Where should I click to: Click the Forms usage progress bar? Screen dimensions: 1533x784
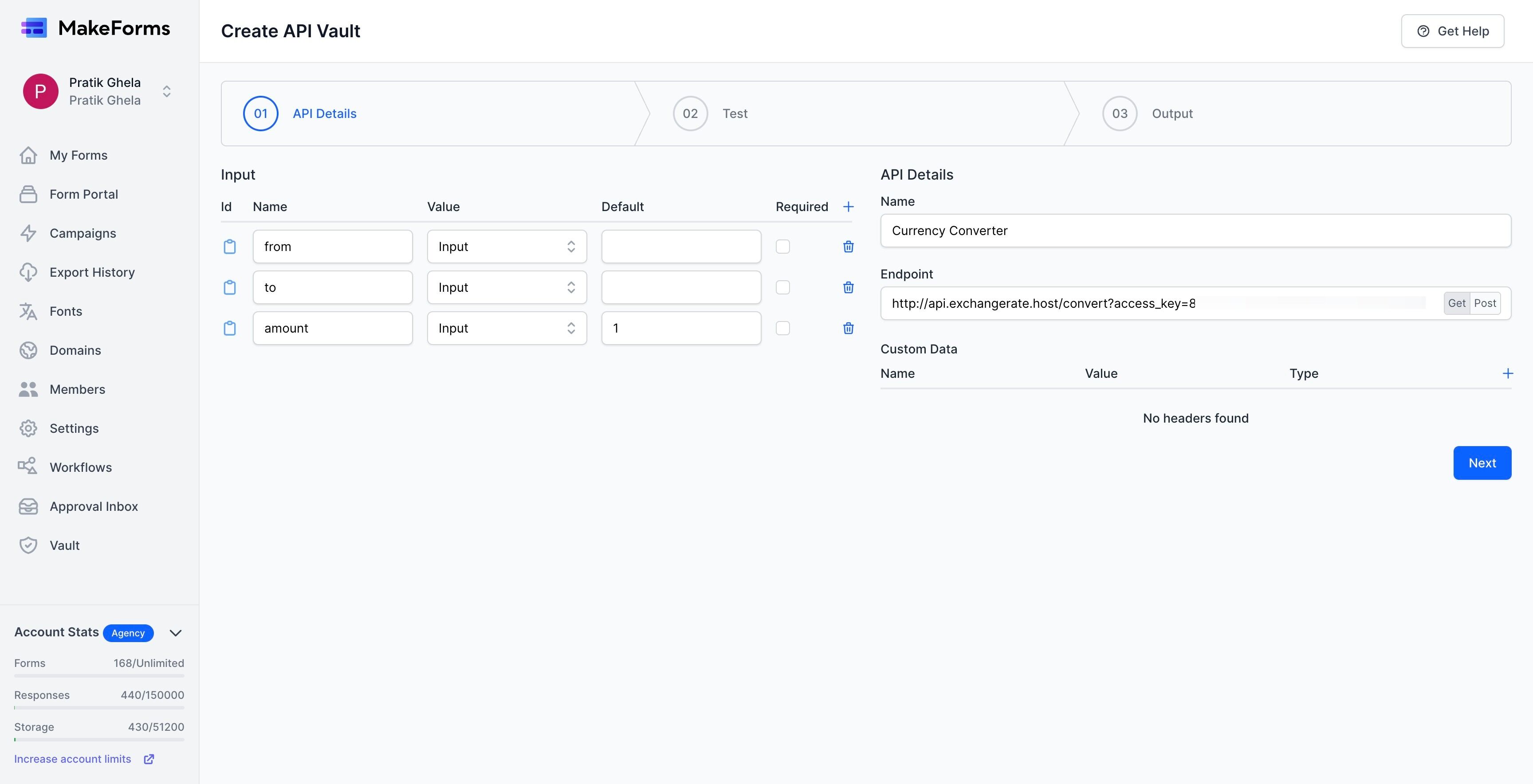coord(99,676)
